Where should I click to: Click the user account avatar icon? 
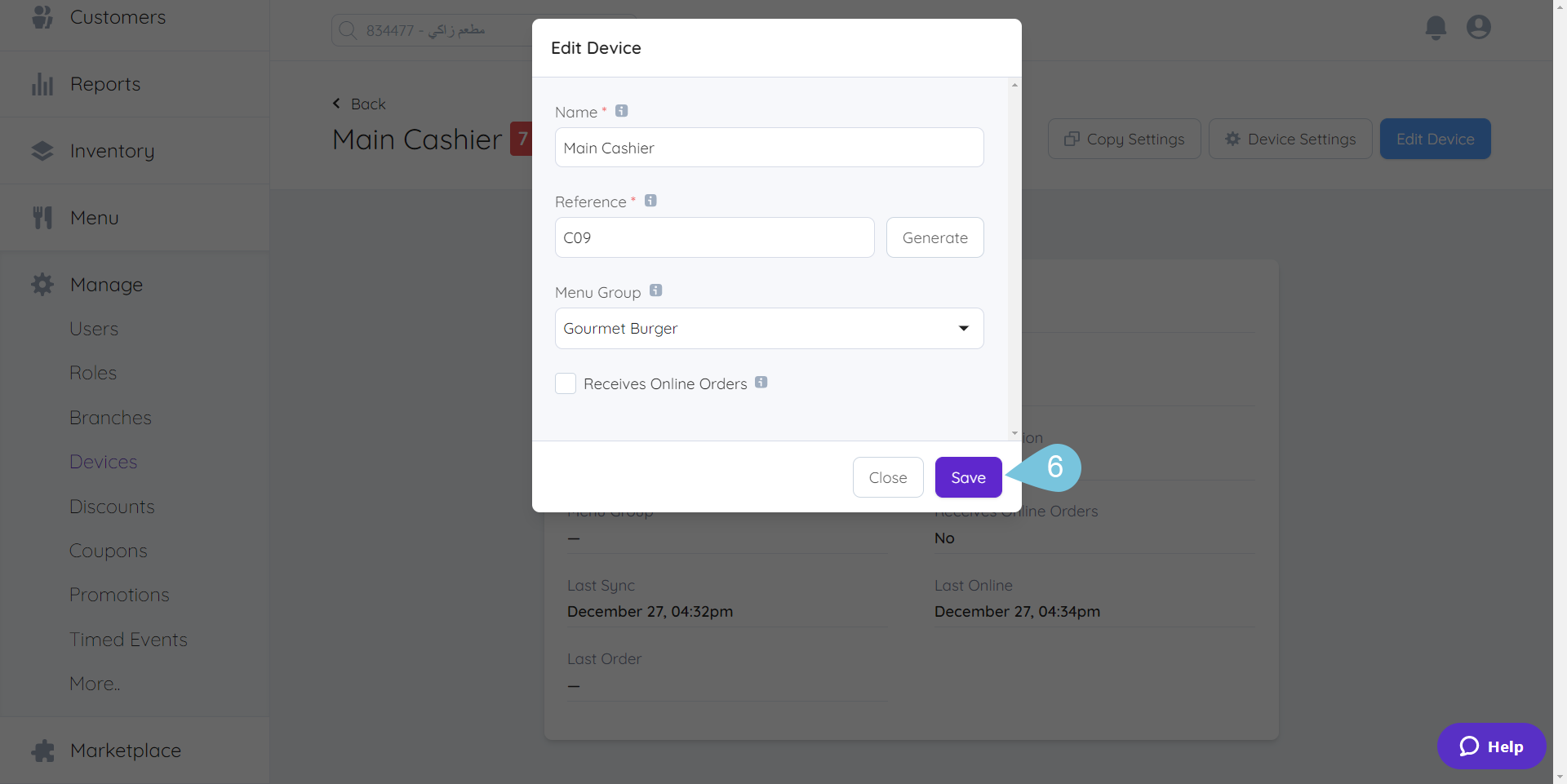point(1479,27)
